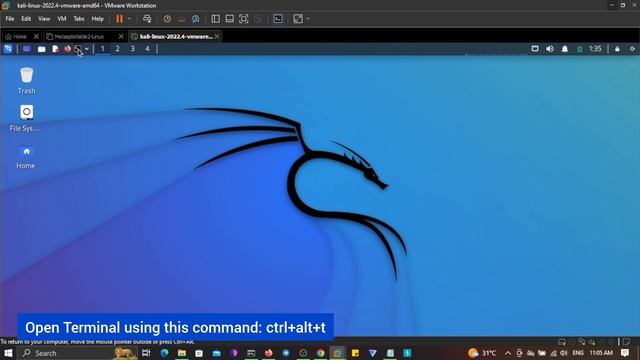Switch to Kali workspace 1
Viewport: 640px width, 360px height.
[102, 49]
